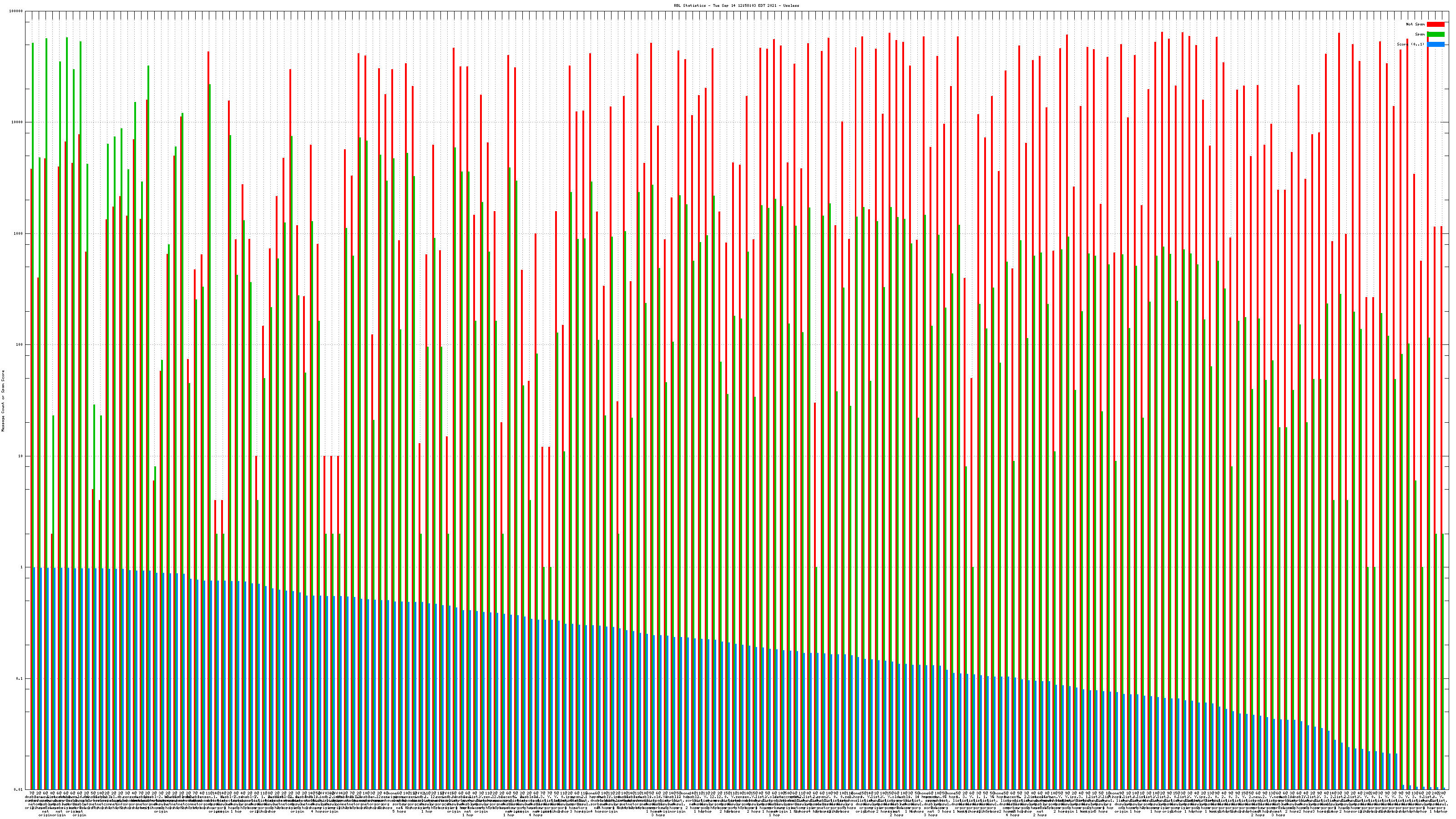Click the Message Count y-axis title
The height and width of the screenshot is (819, 1456).
click(3, 401)
